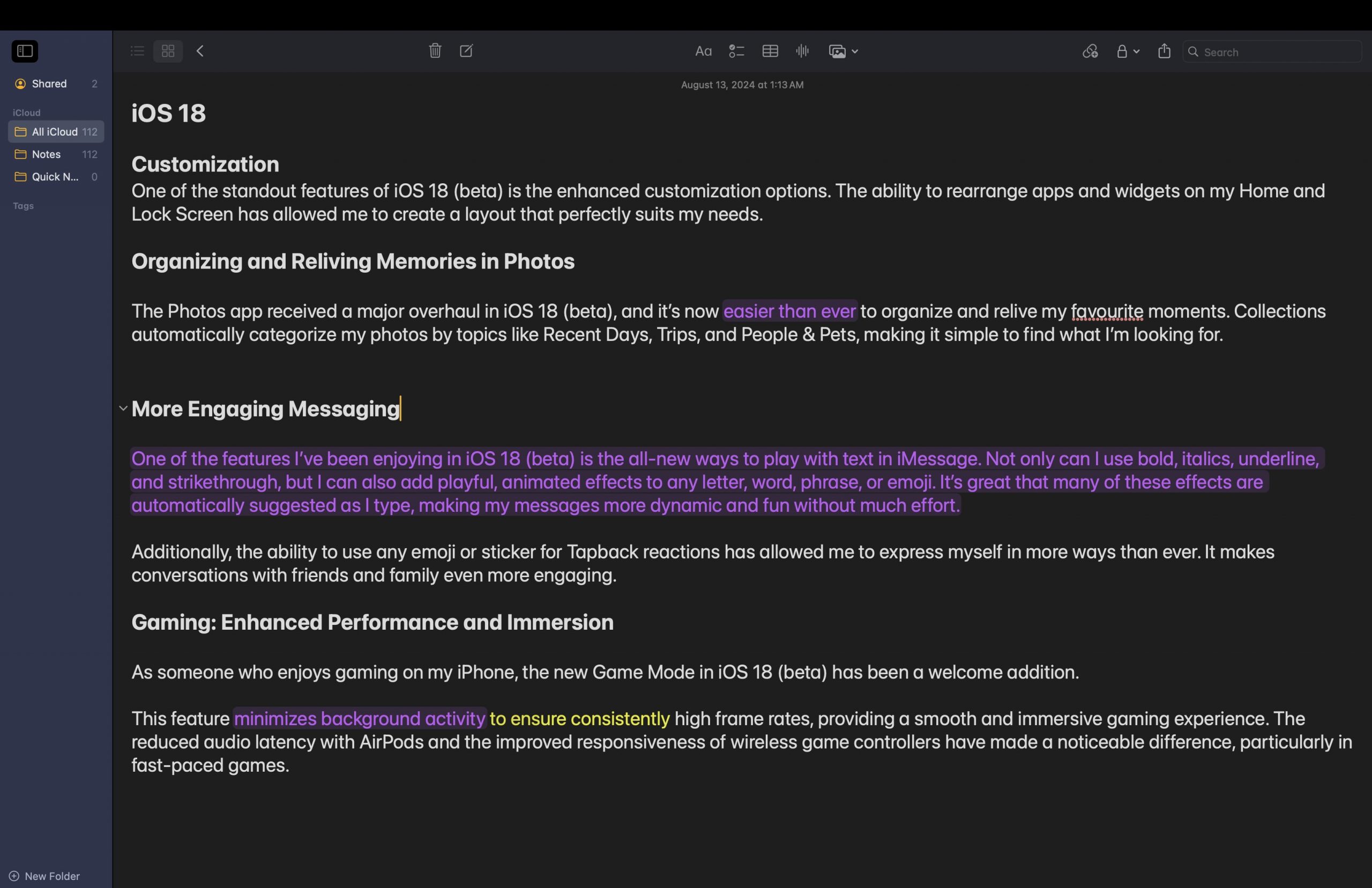Screen dimensions: 1372x888
Task: Click the purple highlighted iMessage paragraph
Action: 727,481
